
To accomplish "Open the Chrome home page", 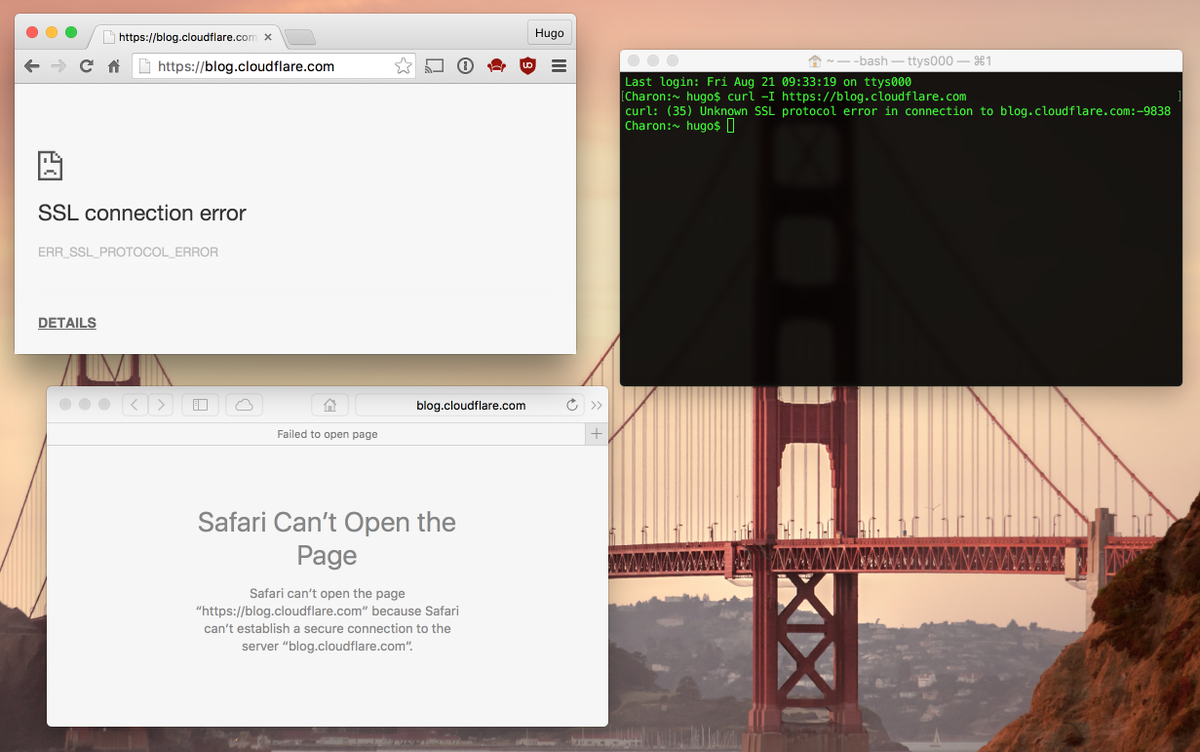I will tap(114, 66).
